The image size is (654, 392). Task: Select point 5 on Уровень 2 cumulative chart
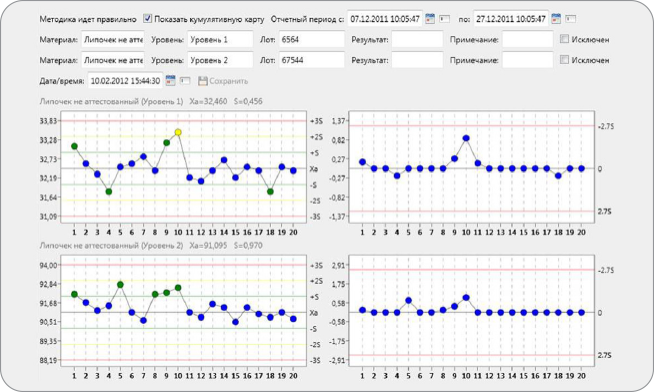point(408,300)
